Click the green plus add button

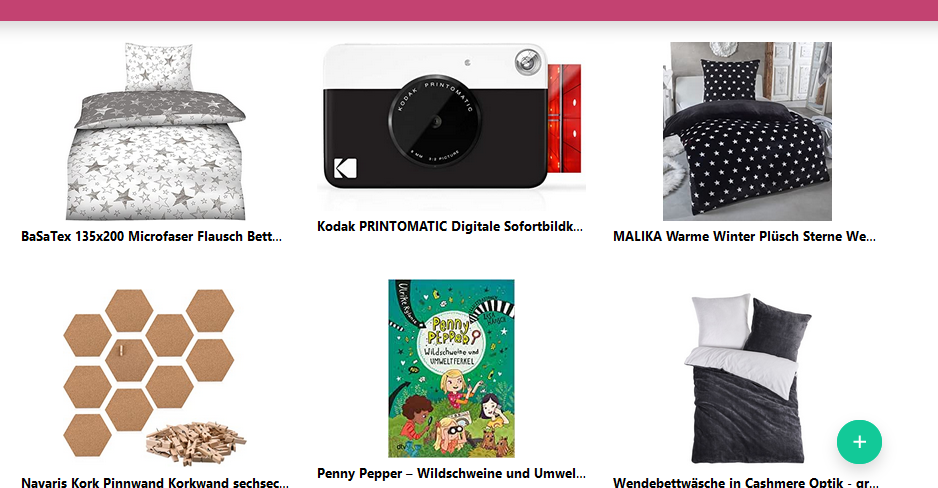click(x=859, y=442)
